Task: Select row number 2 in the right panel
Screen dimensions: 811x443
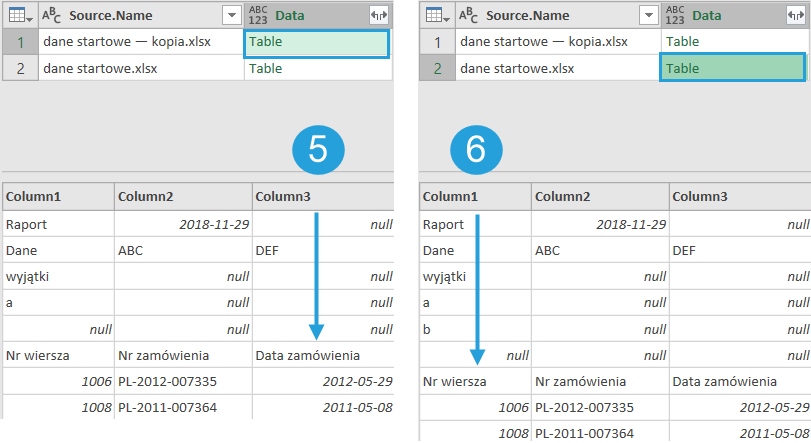Action: click(x=437, y=69)
